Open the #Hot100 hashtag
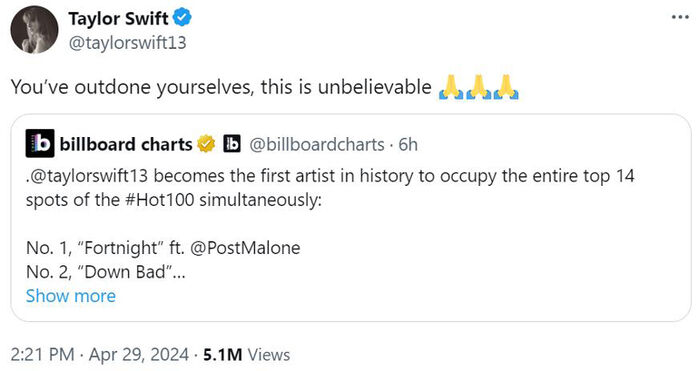 (x=160, y=200)
